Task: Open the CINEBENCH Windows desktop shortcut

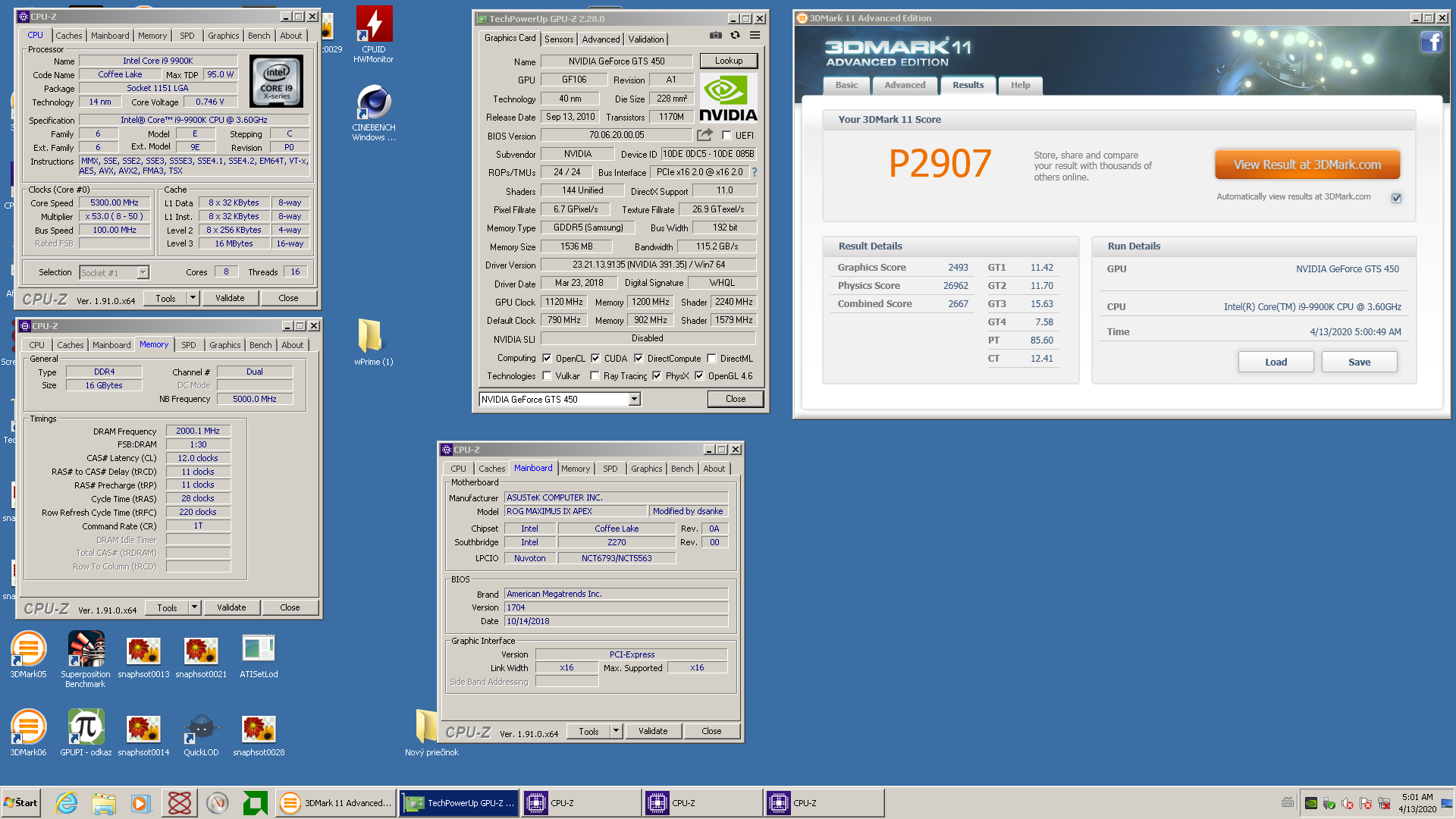Action: coord(373,112)
